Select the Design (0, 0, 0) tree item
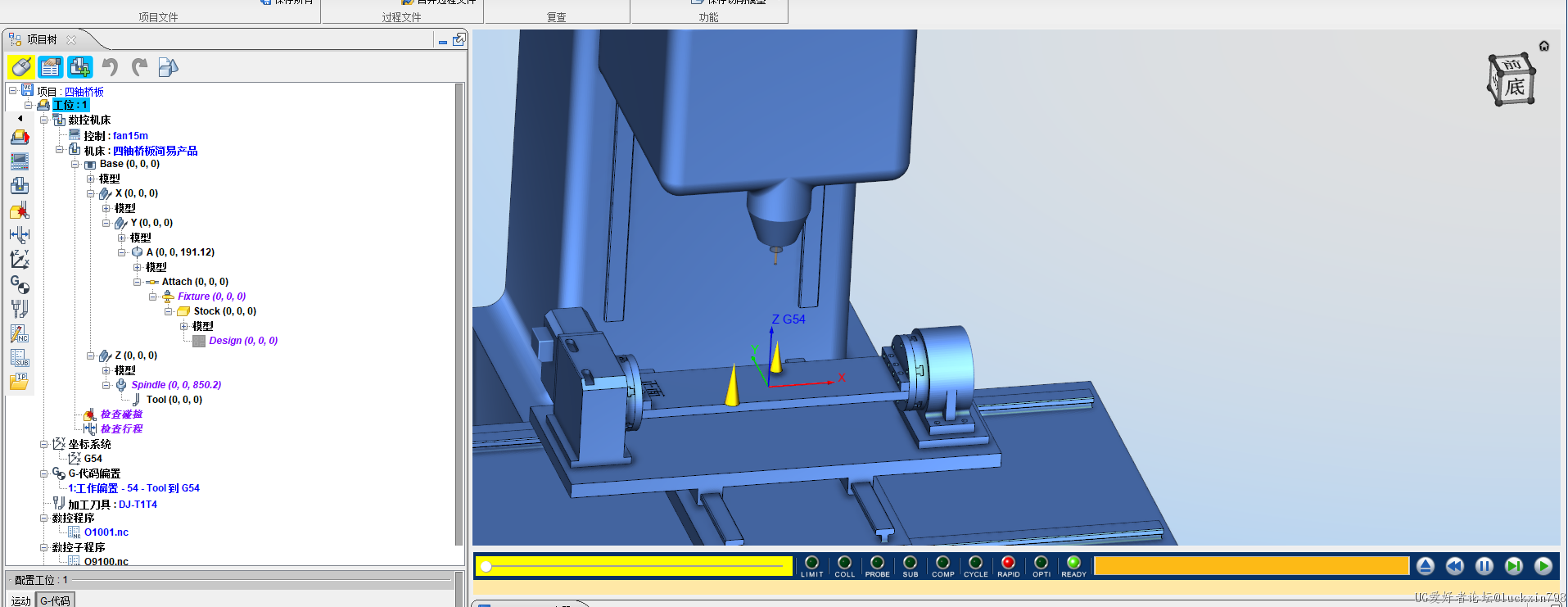Viewport: 1568px width, 607px height. pyautogui.click(x=243, y=341)
